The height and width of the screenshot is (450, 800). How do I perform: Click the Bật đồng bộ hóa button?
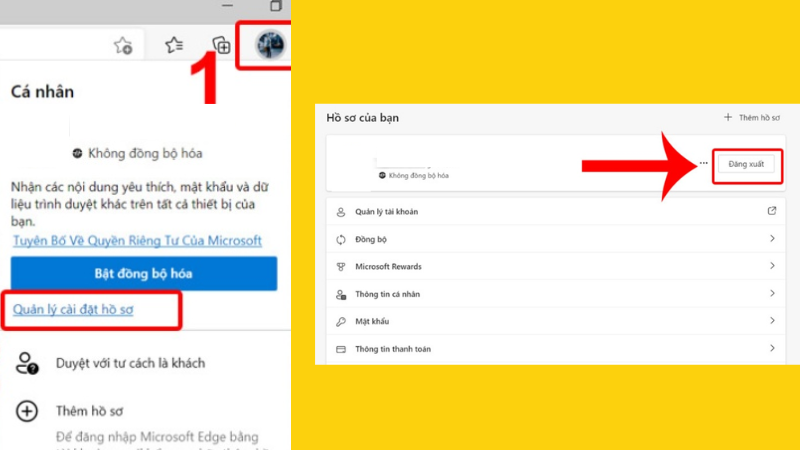[x=143, y=273]
